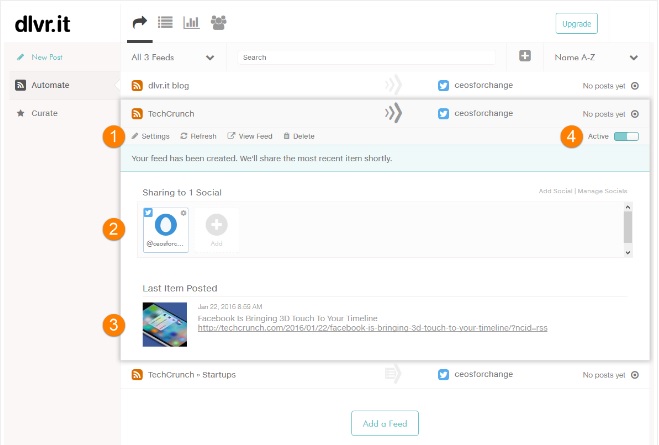Click arrow icon in TechCrunch Startups row
The image size is (659, 445).
[393, 374]
